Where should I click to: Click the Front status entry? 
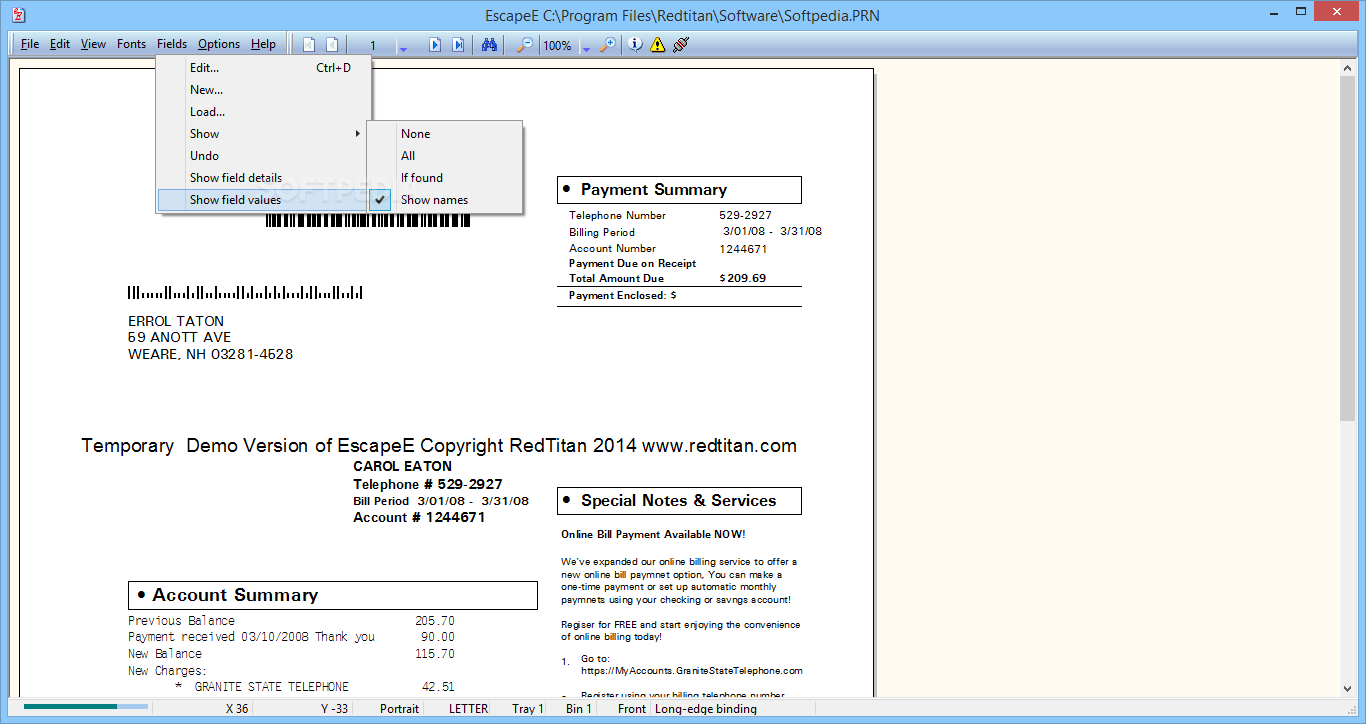632,709
